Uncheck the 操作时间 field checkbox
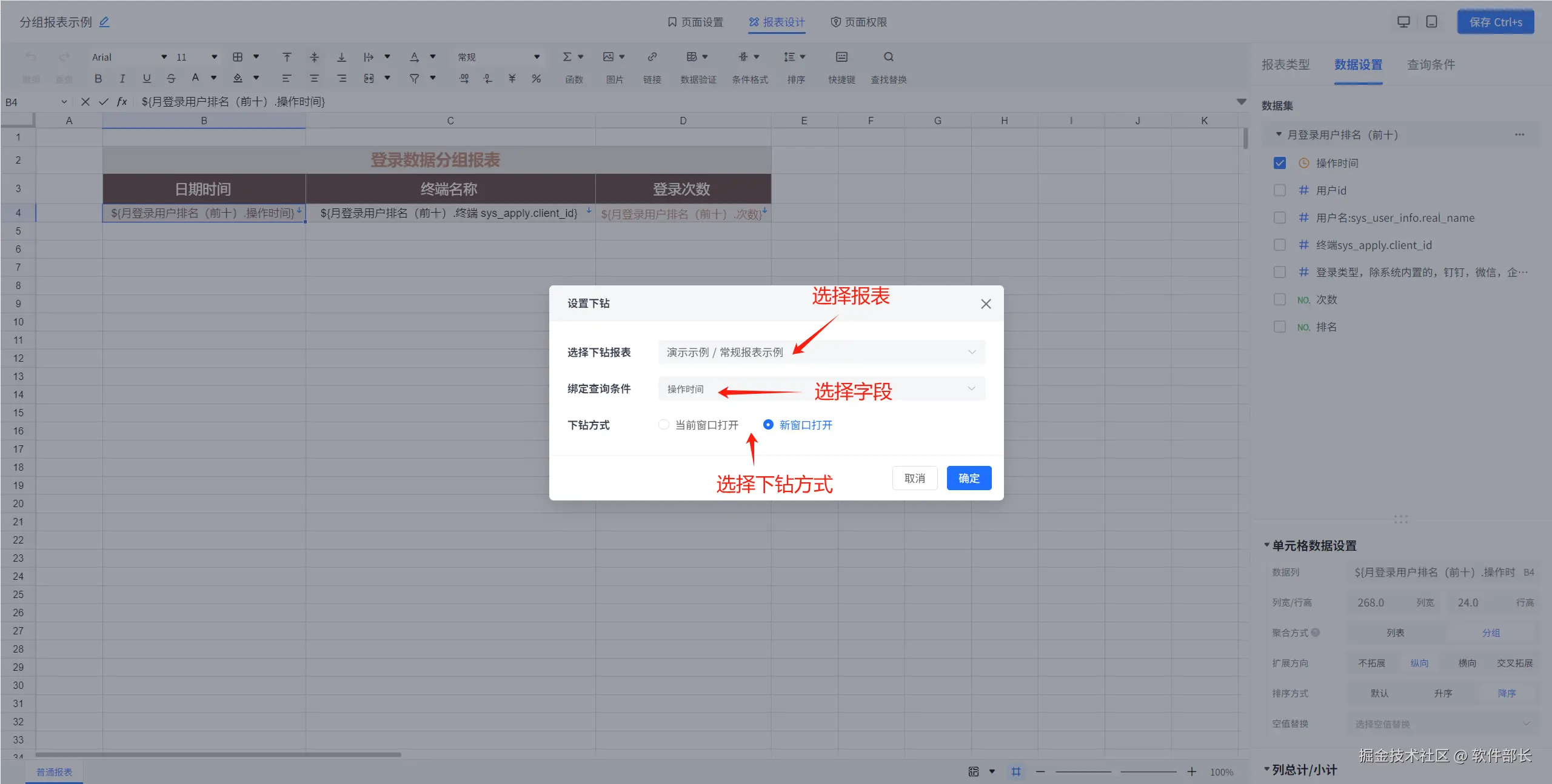This screenshot has width=1552, height=784. click(1280, 163)
